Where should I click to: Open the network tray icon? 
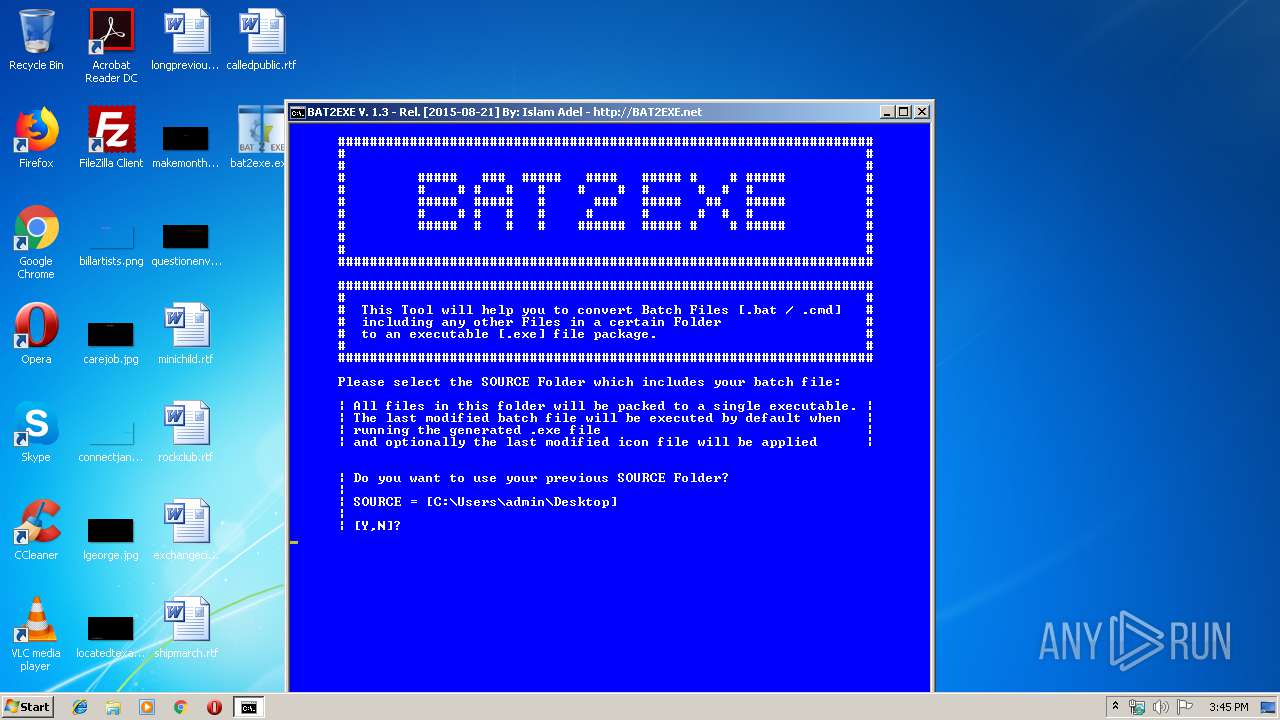click(1137, 707)
